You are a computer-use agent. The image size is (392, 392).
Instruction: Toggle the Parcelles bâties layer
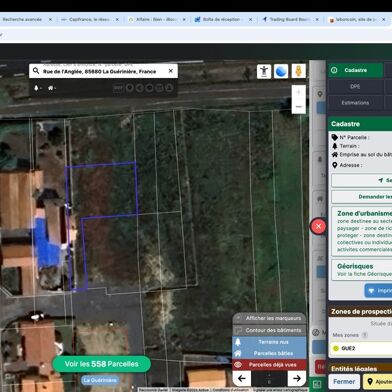pos(269,353)
